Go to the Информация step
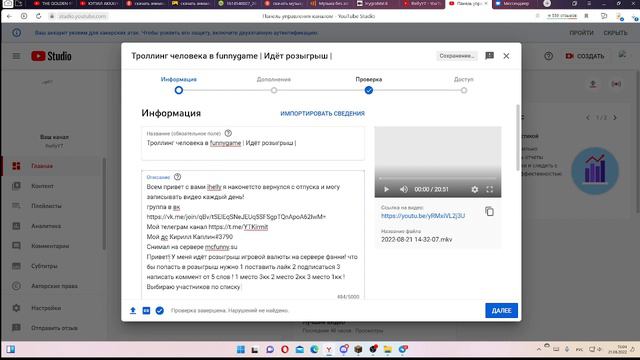The height and width of the screenshot is (360, 640). point(178,85)
